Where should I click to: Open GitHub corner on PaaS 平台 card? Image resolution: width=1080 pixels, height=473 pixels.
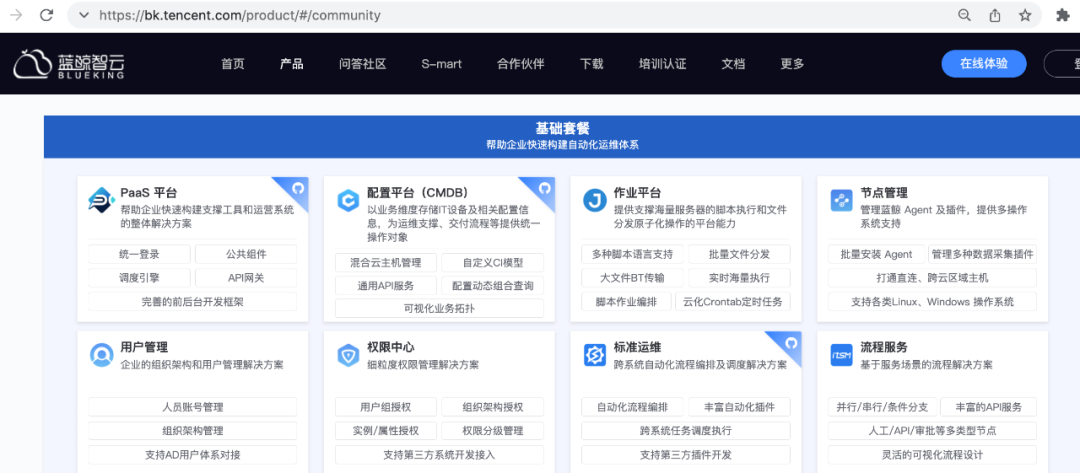(296, 188)
